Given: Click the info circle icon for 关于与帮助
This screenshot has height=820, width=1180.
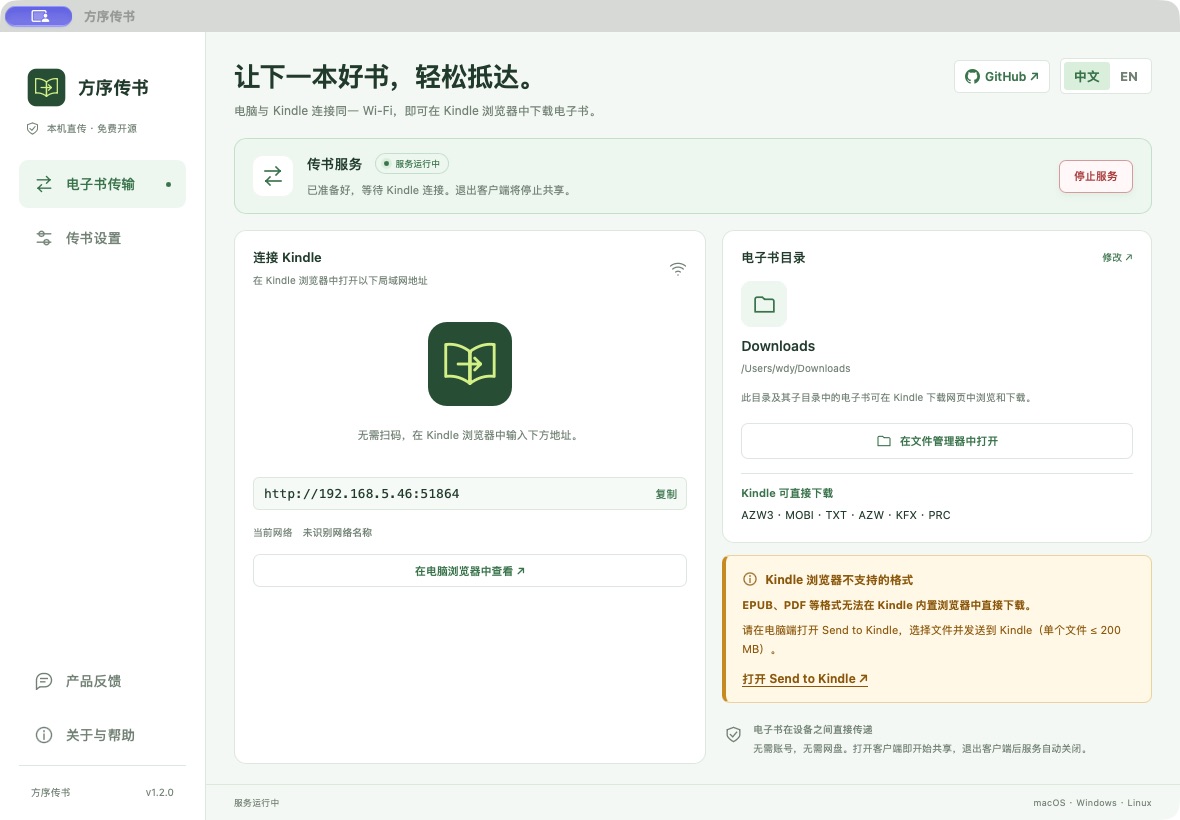Looking at the screenshot, I should tap(44, 735).
